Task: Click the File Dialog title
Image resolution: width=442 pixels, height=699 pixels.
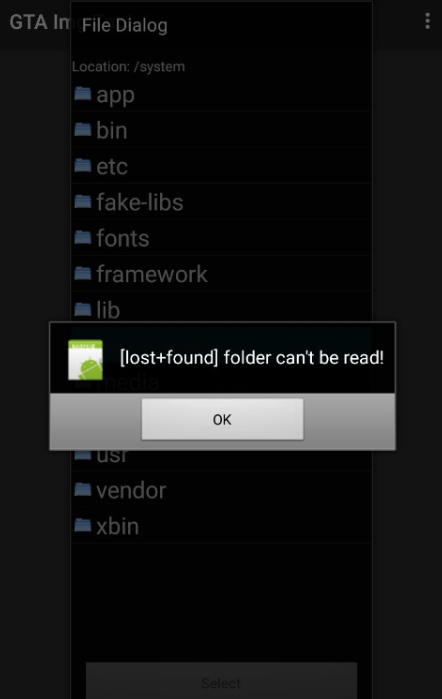Action: pos(124,25)
